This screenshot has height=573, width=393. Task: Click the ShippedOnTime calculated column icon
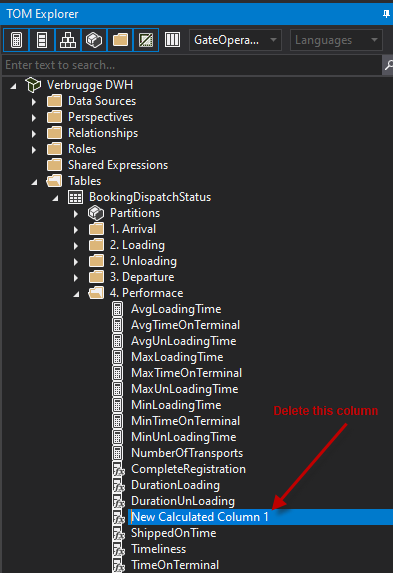[118, 534]
